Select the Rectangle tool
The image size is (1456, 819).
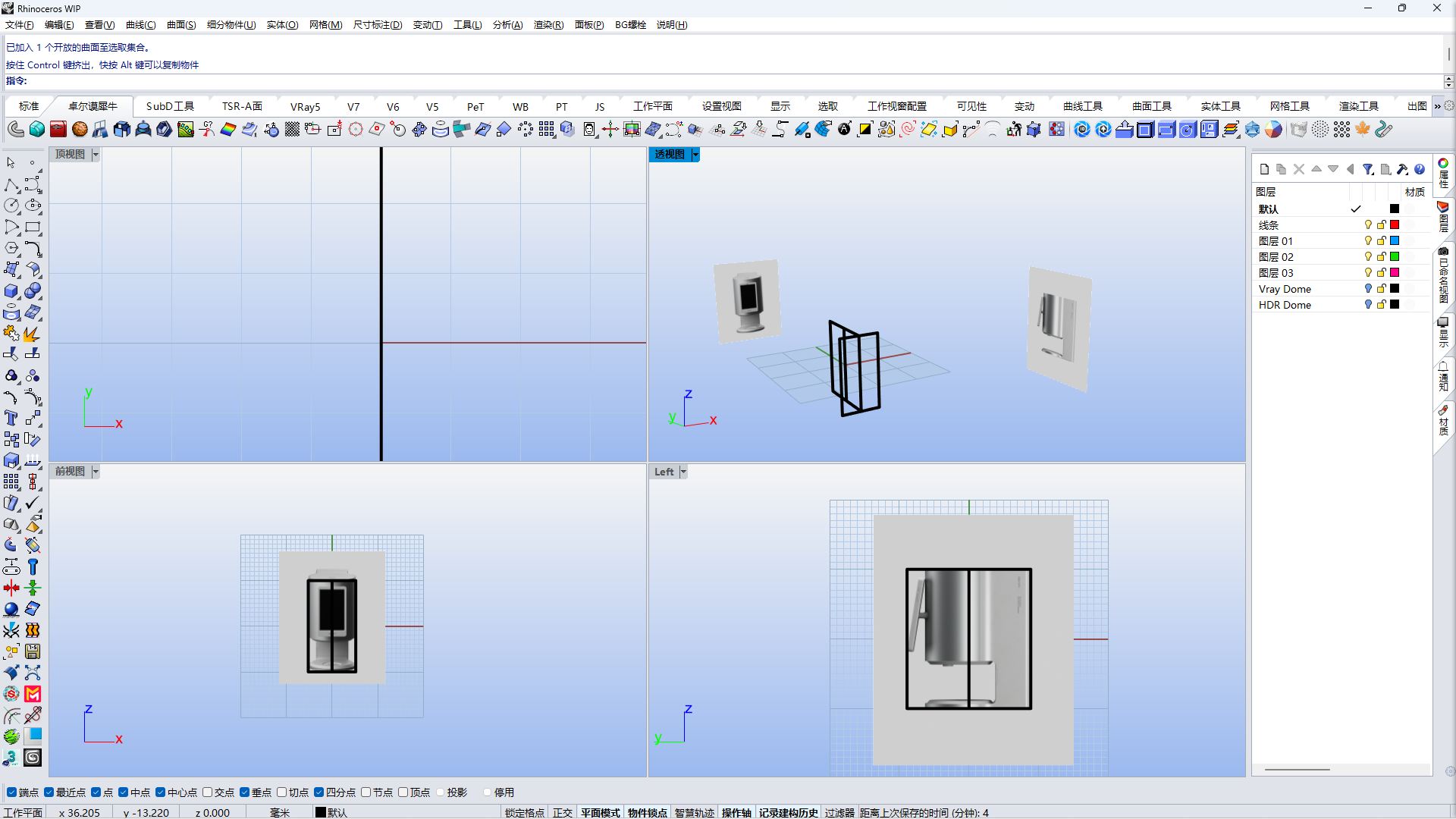[33, 227]
